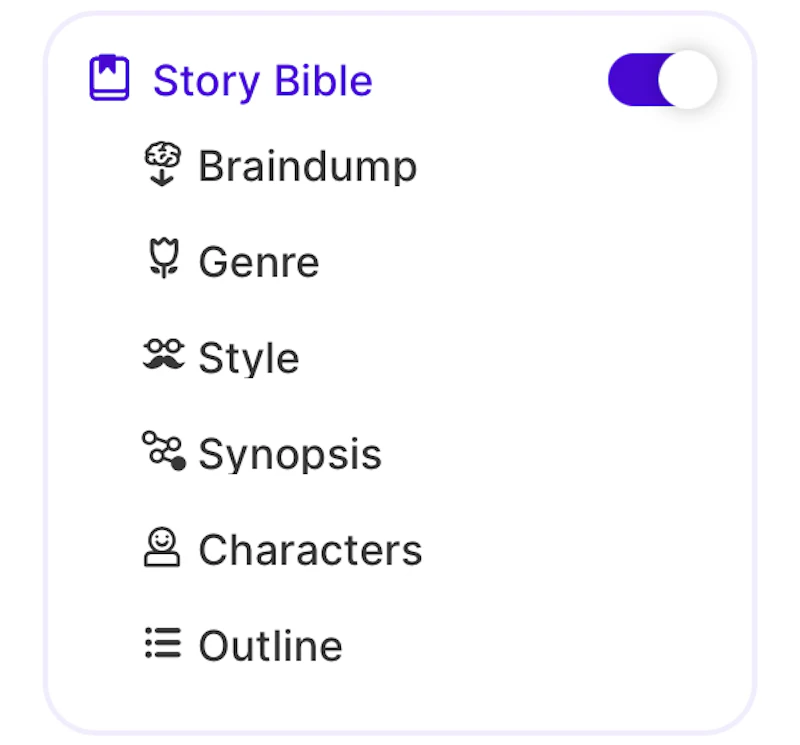
Task: Click the Synopsis connected-nodes icon
Action: 164,451
